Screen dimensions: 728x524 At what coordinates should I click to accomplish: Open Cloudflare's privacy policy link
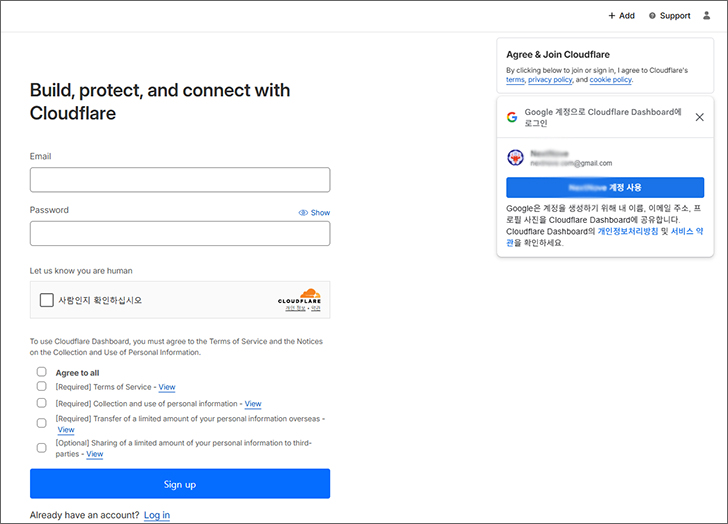click(549, 80)
